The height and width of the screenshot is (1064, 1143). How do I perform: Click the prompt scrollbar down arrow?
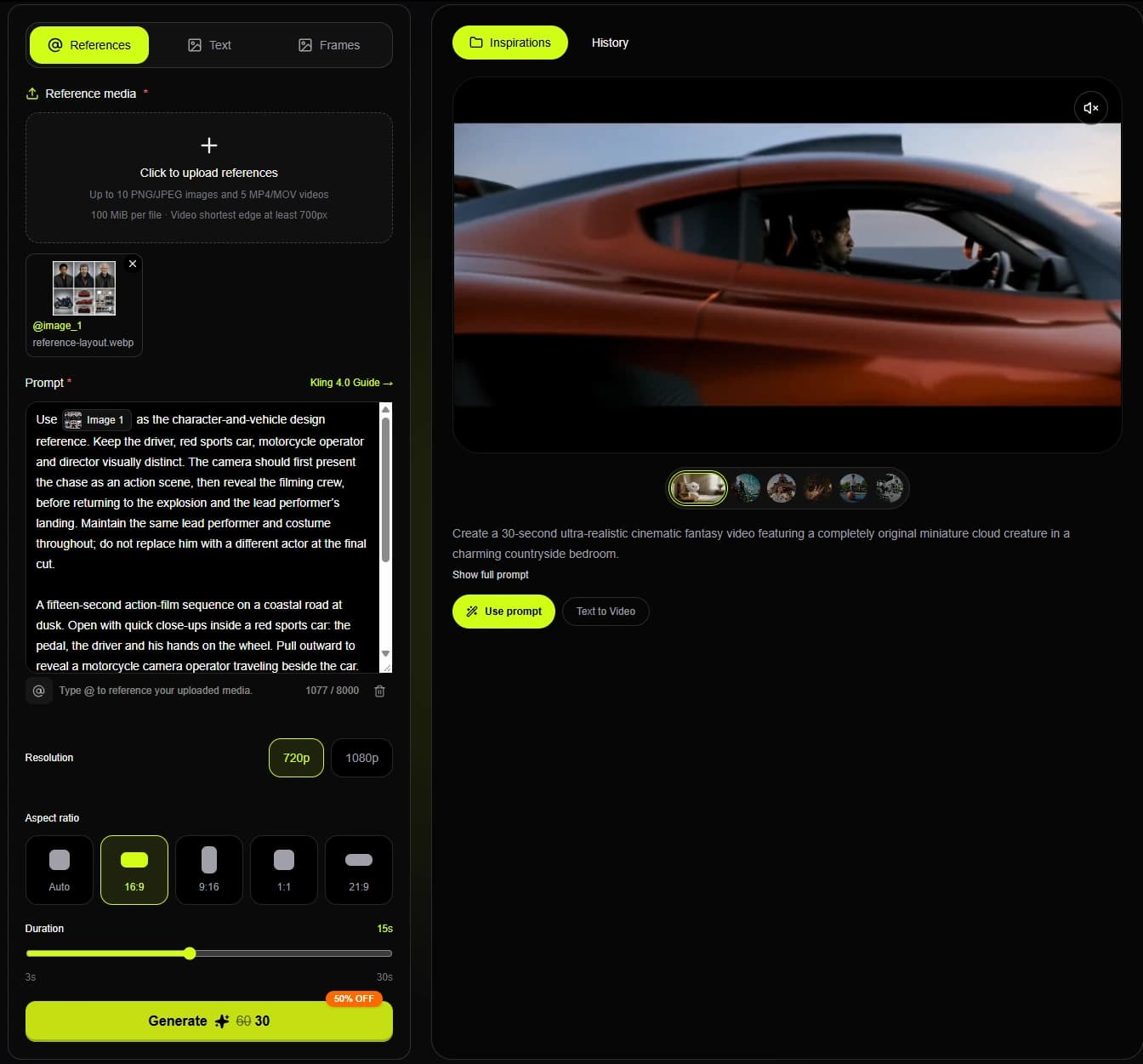pyautogui.click(x=385, y=654)
